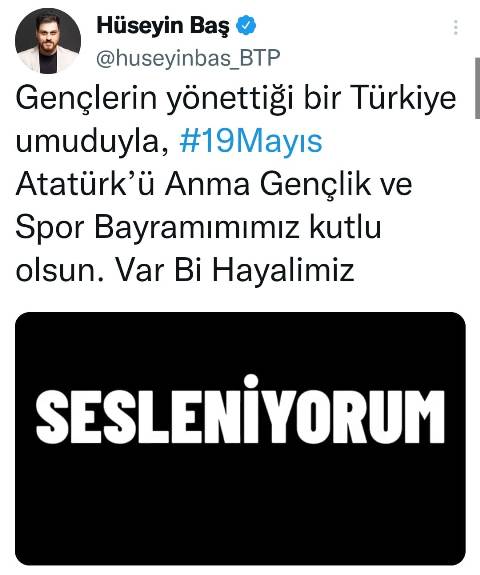The height and width of the screenshot is (575, 480).
Task: Click black area below the SESLENİYORUM text
Action: 240,504
